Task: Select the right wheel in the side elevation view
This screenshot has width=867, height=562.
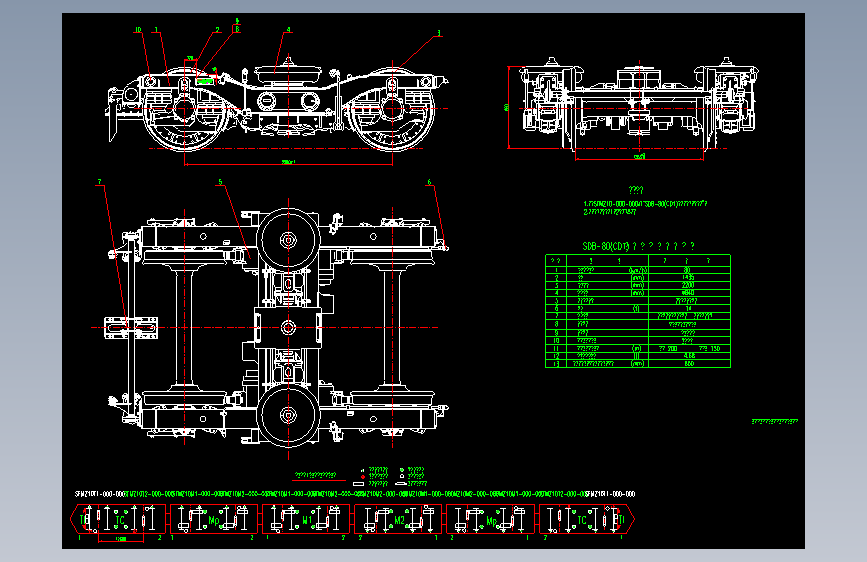Action: click(392, 109)
